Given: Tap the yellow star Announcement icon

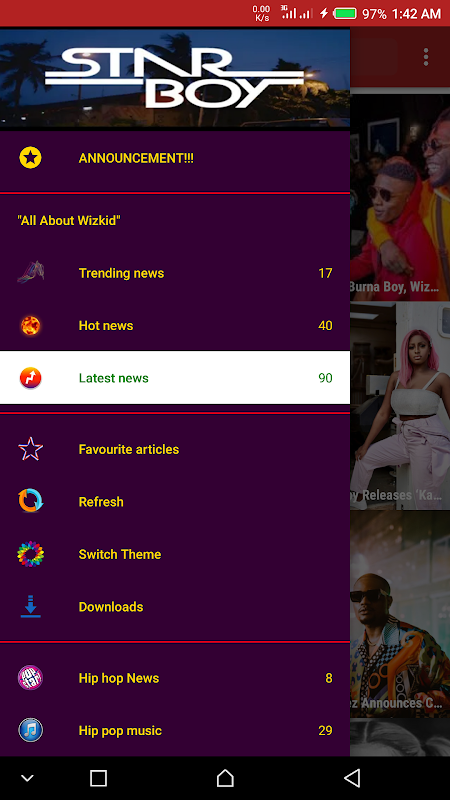Looking at the screenshot, I should (31, 158).
